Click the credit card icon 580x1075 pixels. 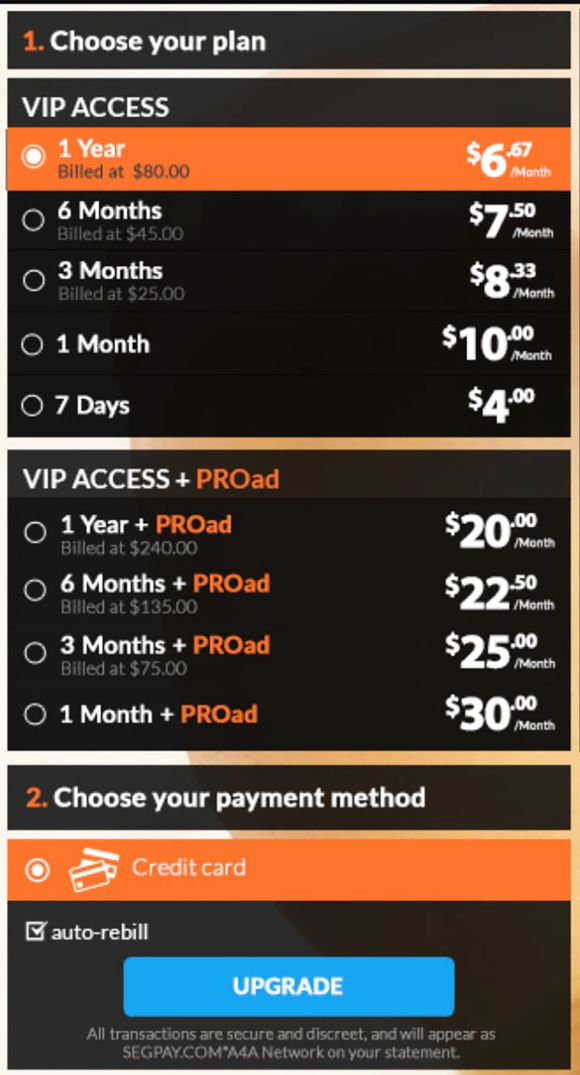(x=94, y=870)
